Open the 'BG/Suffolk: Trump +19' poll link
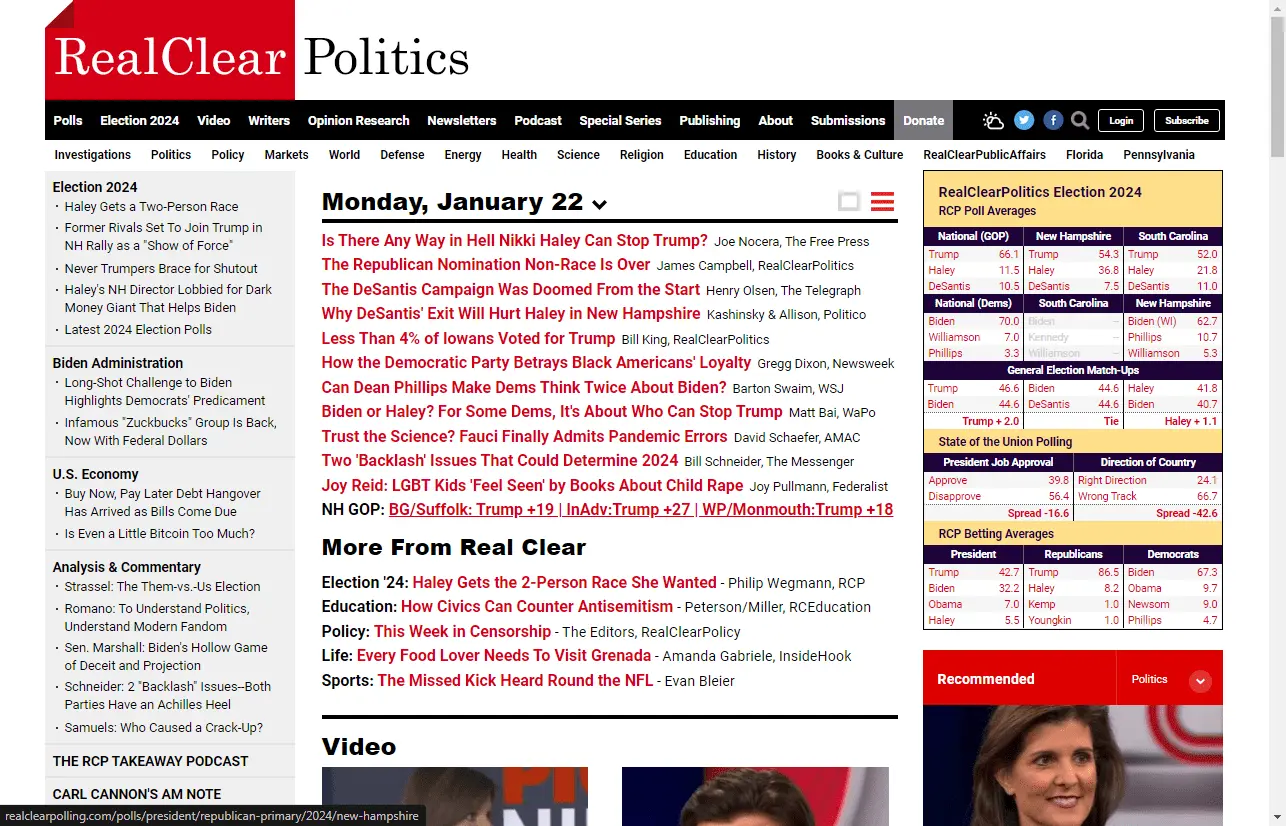This screenshot has height=826, width=1286. pos(469,510)
